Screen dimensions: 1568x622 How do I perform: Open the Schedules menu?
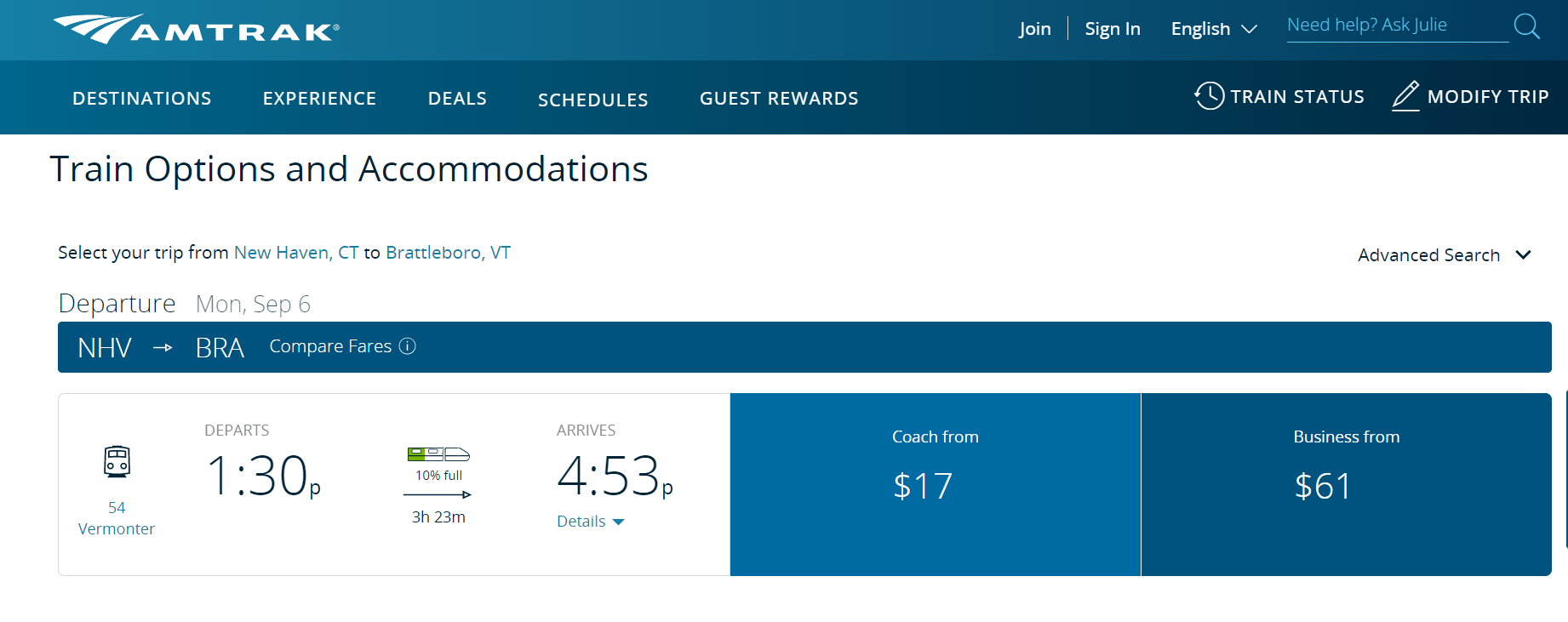pyautogui.click(x=592, y=100)
